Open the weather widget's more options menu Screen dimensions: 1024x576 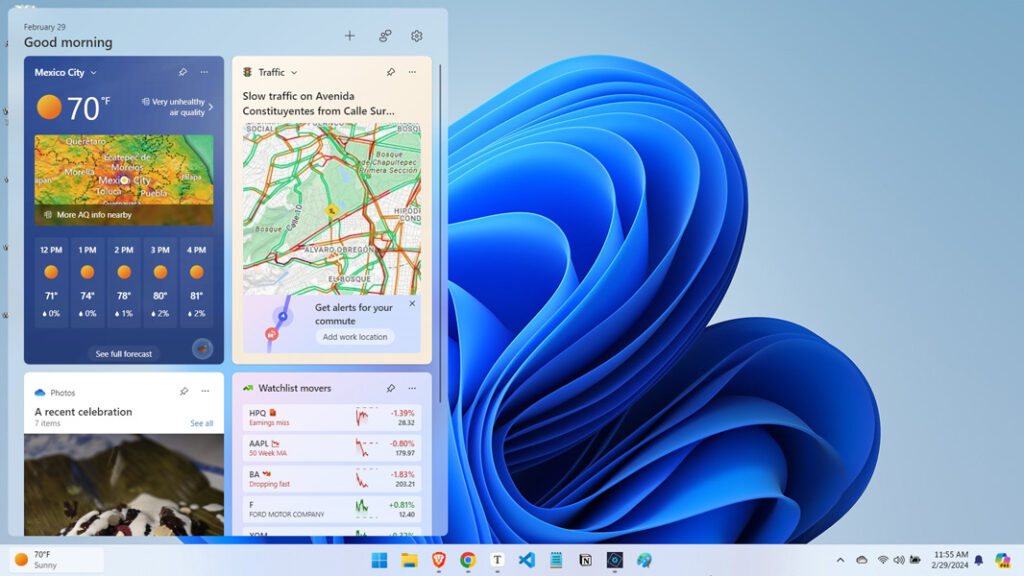click(204, 72)
